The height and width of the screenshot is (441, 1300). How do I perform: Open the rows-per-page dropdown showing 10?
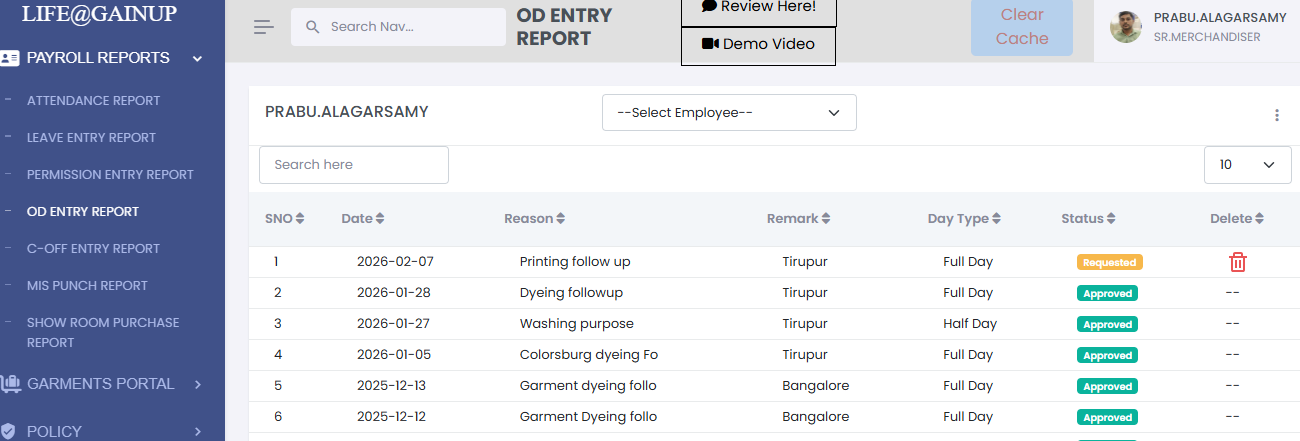pyautogui.click(x=1247, y=165)
